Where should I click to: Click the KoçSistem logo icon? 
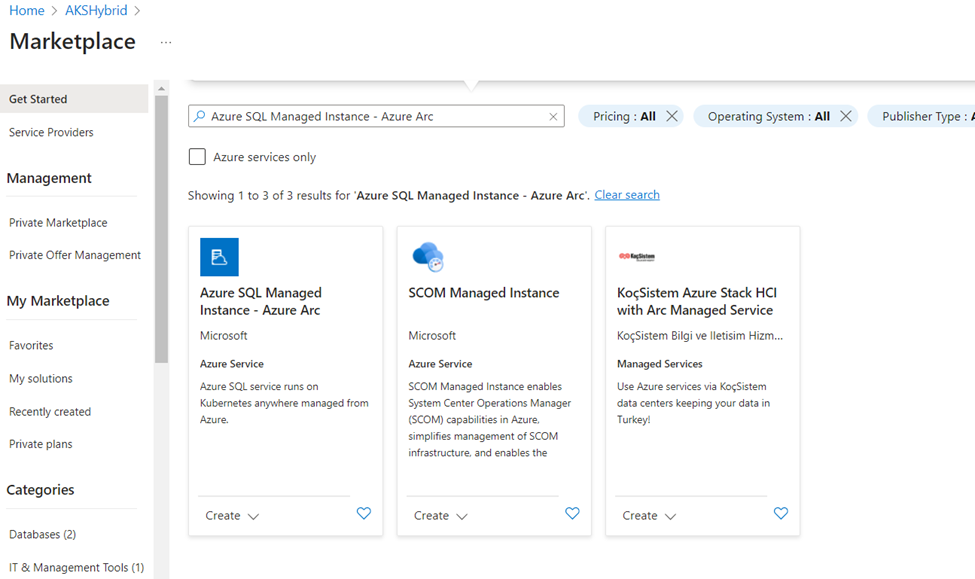click(x=637, y=256)
